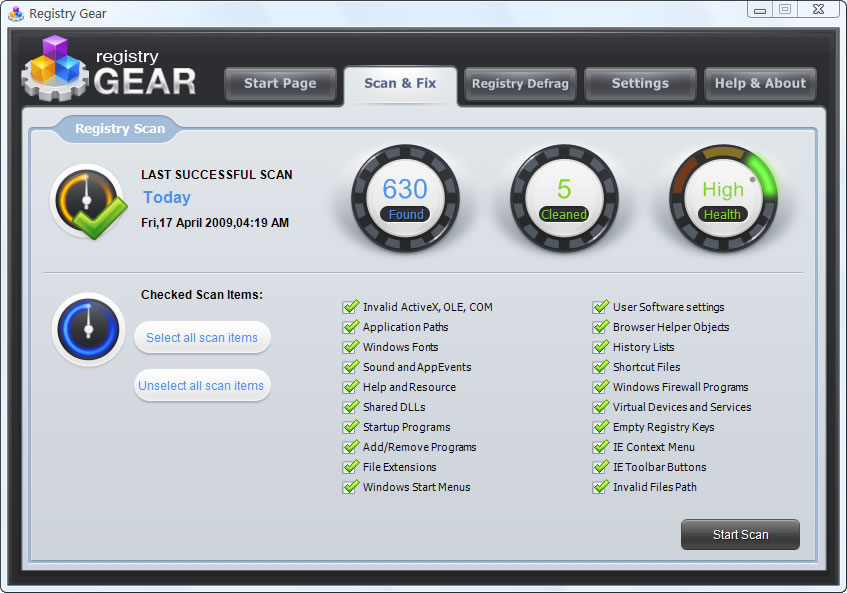Uncheck Invalid ActiveX, OLE, COM
The image size is (847, 593).
351,307
